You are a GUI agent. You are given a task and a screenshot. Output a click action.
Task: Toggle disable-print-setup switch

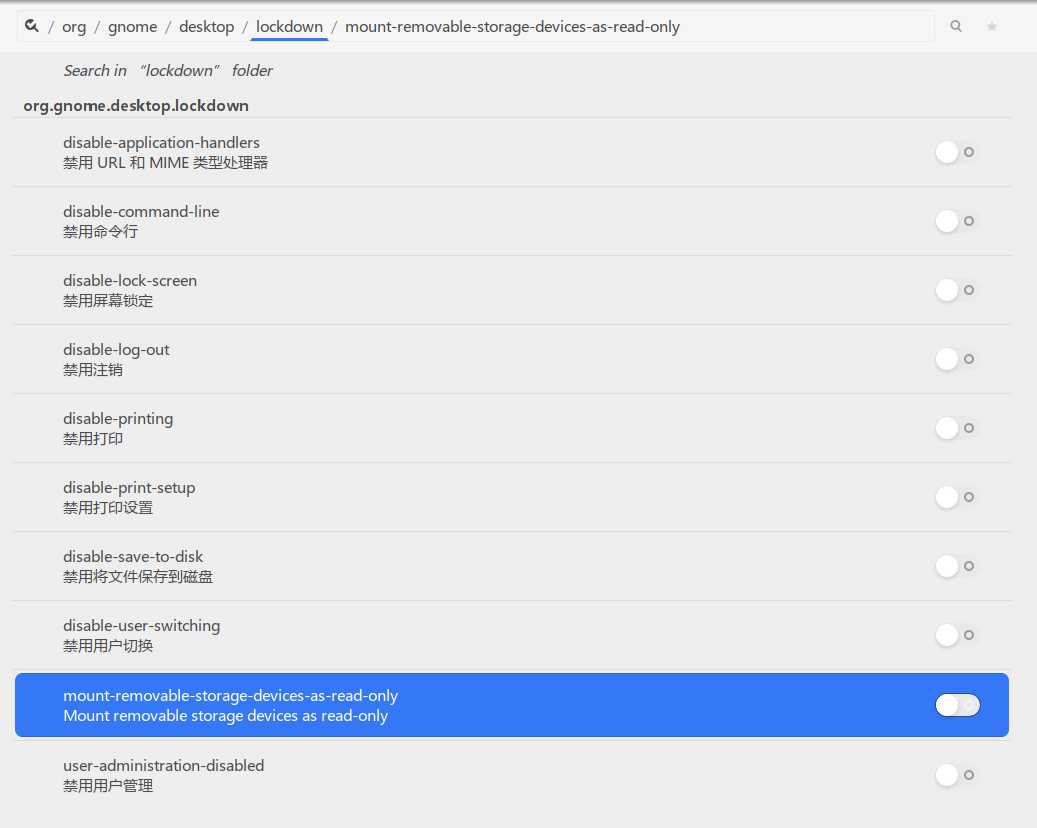(x=957, y=497)
